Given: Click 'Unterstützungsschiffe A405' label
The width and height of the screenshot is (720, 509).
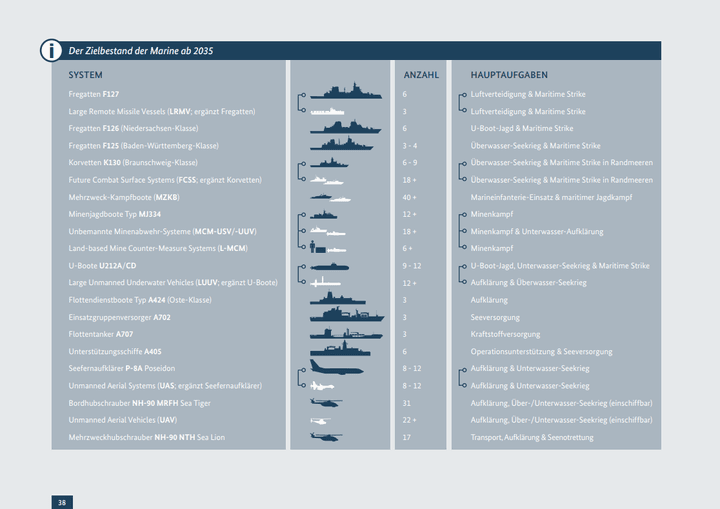Looking at the screenshot, I should 115,352.
